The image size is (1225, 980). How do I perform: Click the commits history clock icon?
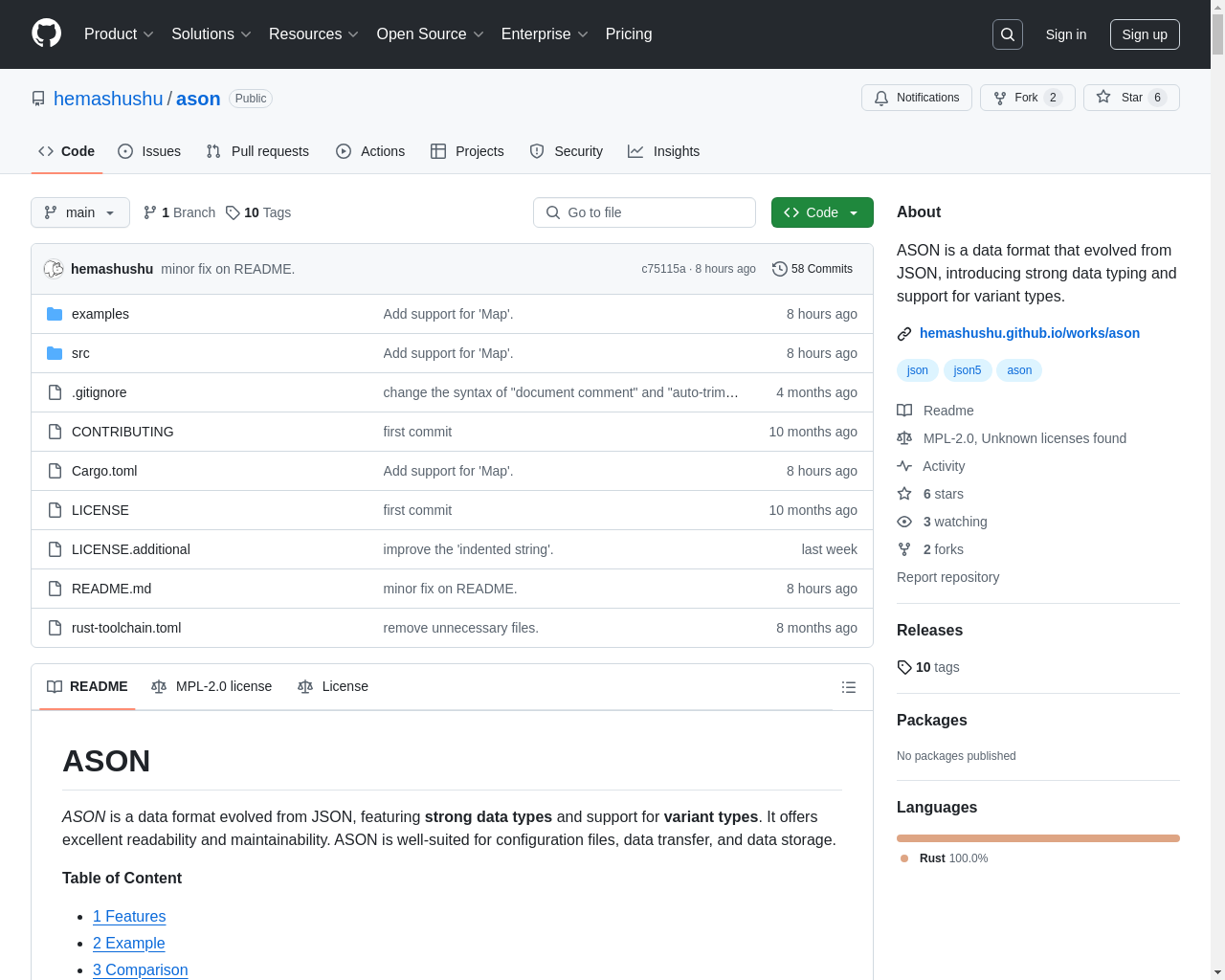click(780, 269)
